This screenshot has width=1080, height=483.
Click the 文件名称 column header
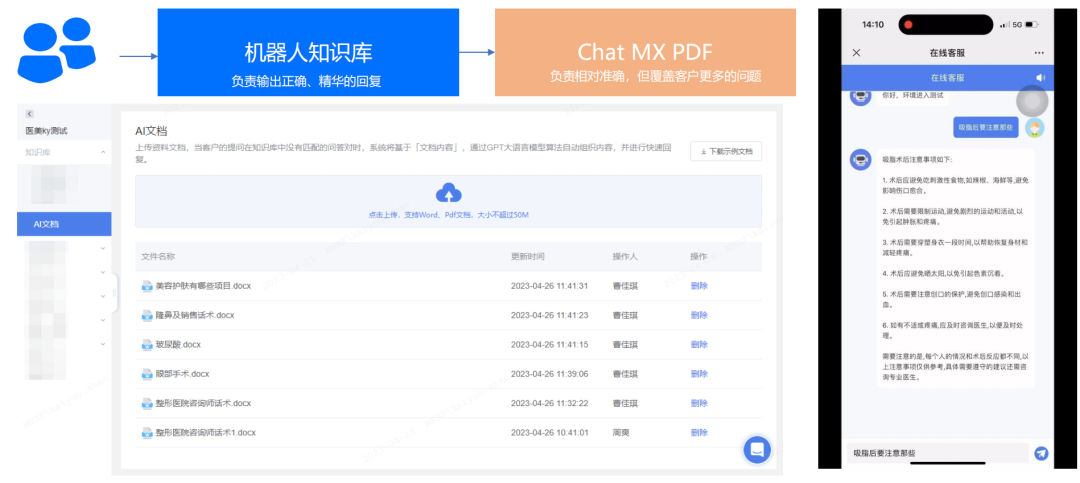pos(158,256)
